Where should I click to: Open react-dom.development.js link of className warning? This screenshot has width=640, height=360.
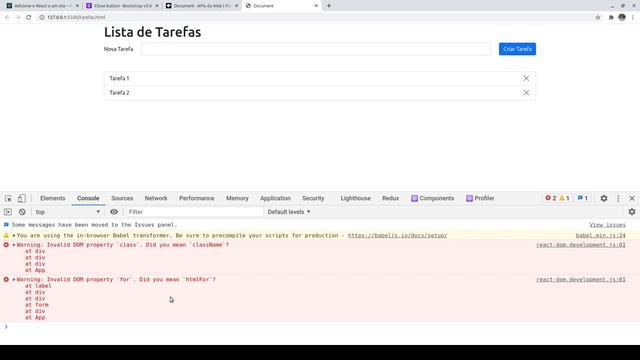[x=581, y=245]
